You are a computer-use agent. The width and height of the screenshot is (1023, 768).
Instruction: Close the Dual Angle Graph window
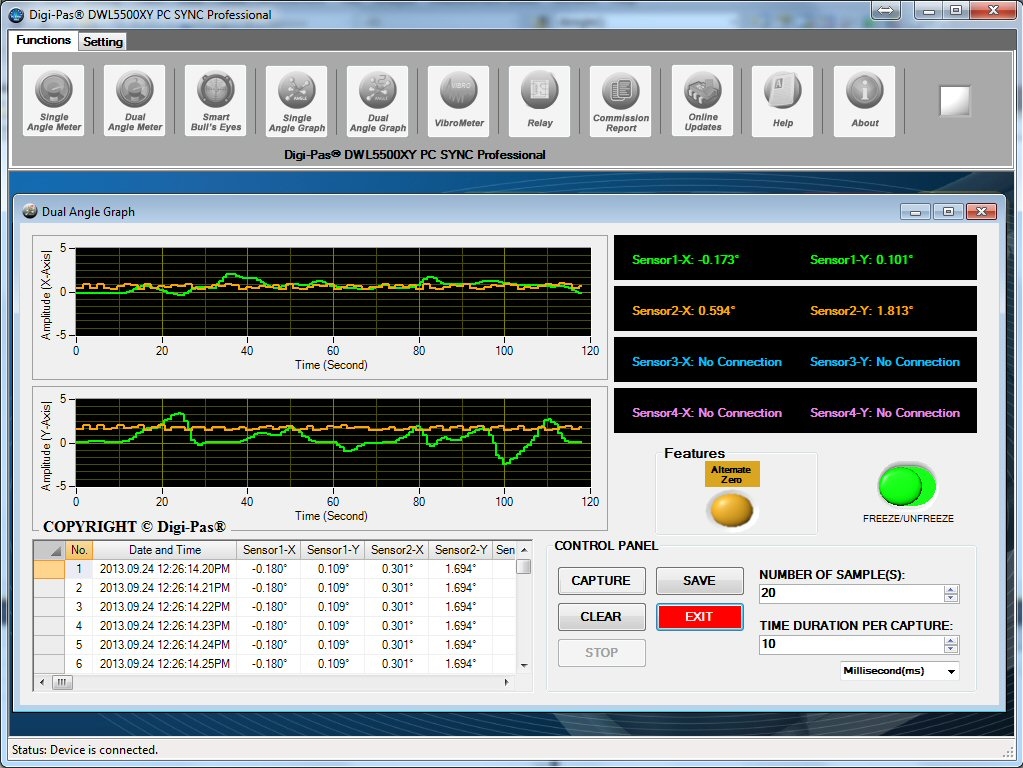click(x=981, y=211)
